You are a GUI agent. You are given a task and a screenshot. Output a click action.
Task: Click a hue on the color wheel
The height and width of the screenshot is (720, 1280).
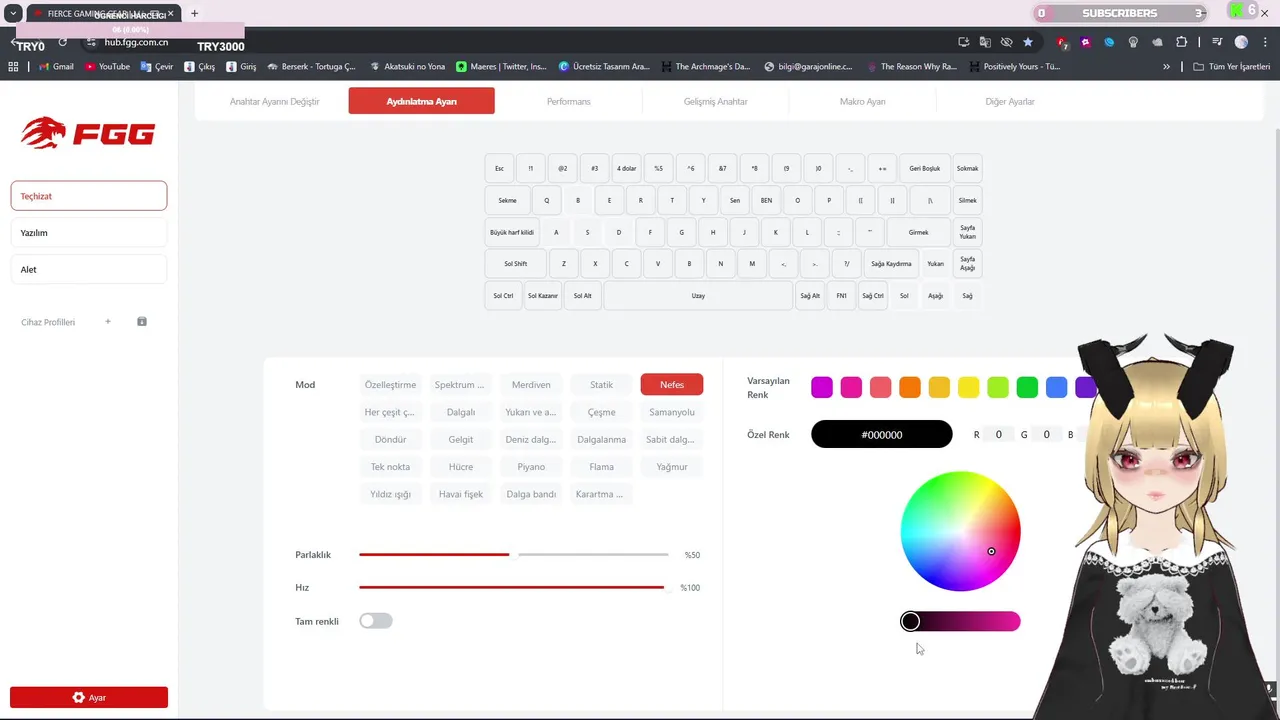[x=960, y=531]
